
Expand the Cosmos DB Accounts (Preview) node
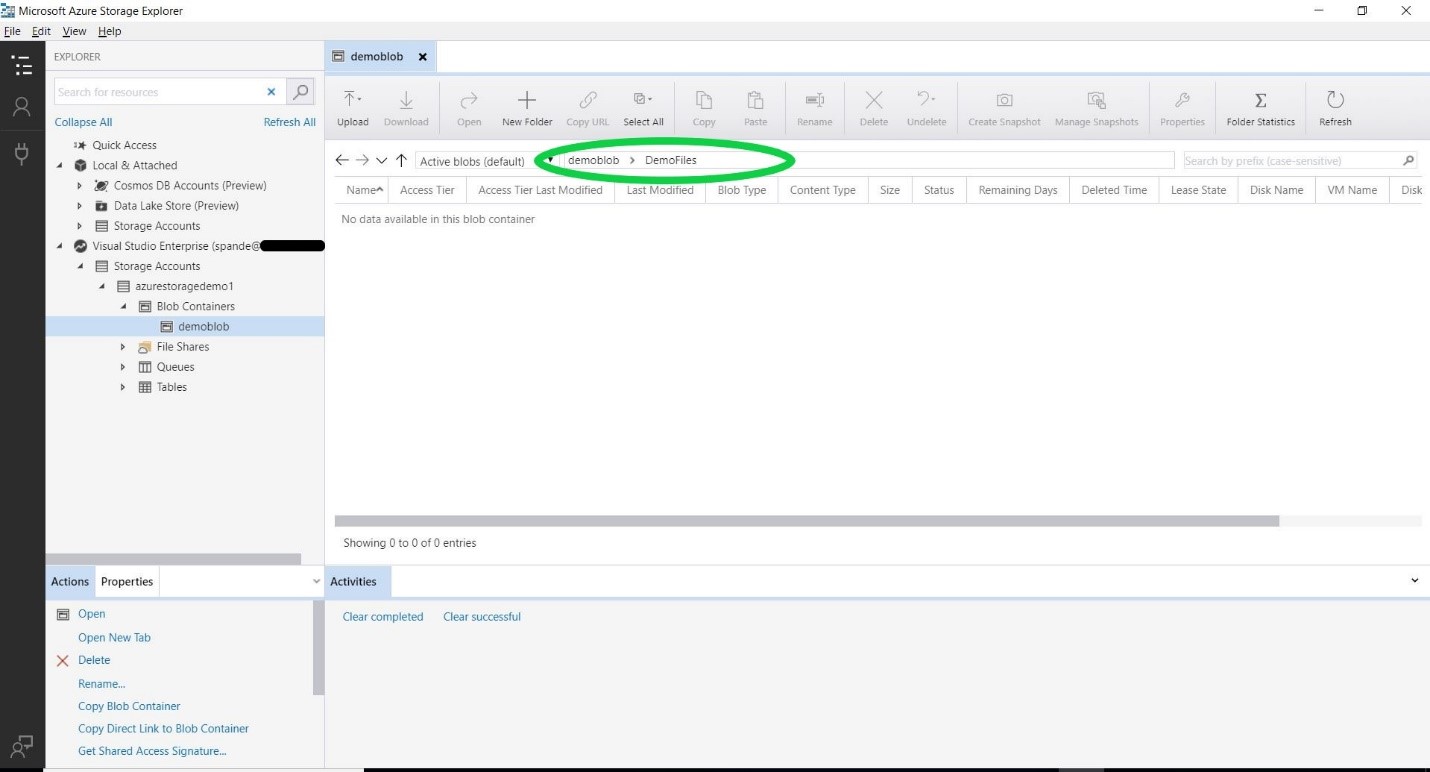[x=80, y=185]
